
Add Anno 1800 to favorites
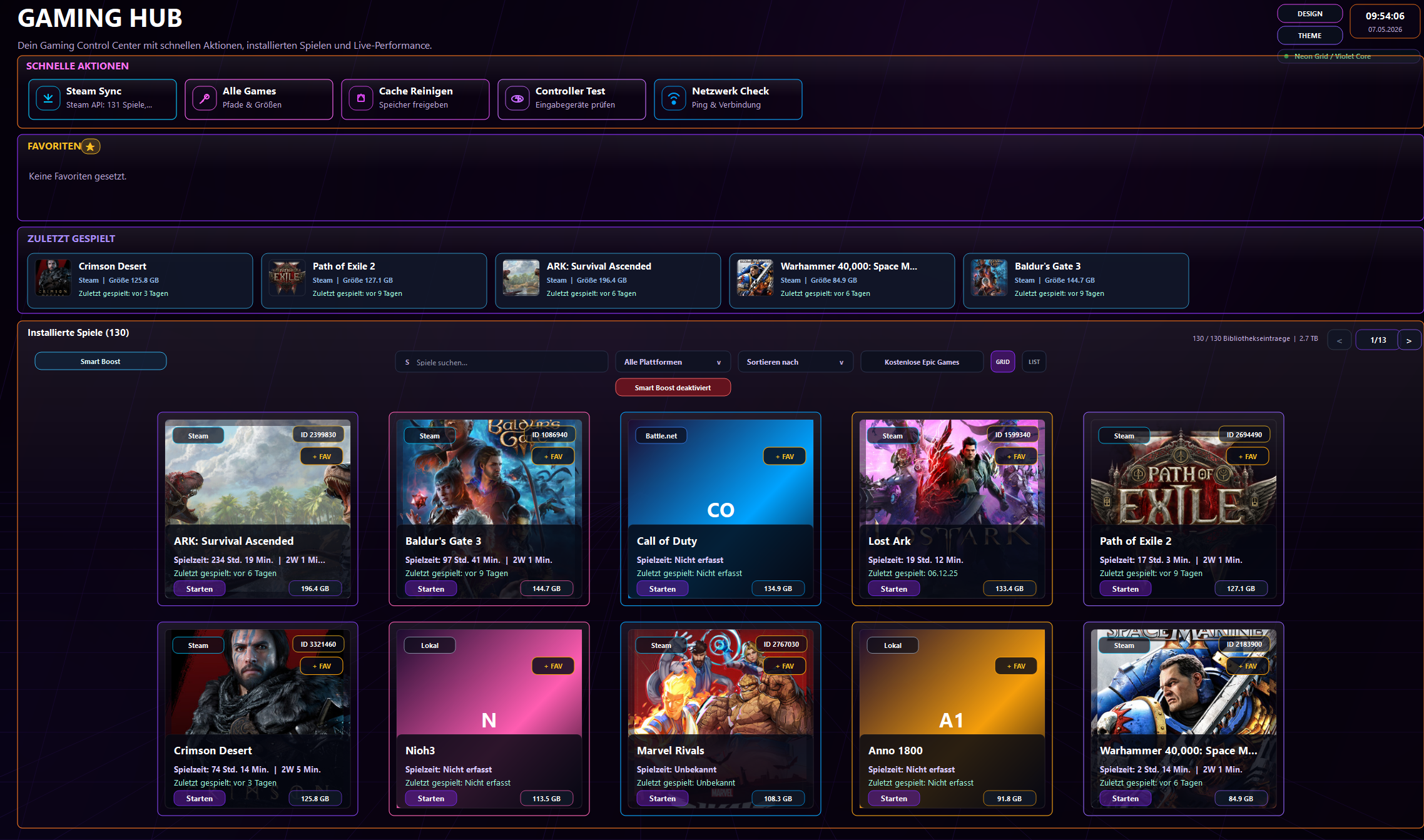click(x=1016, y=666)
